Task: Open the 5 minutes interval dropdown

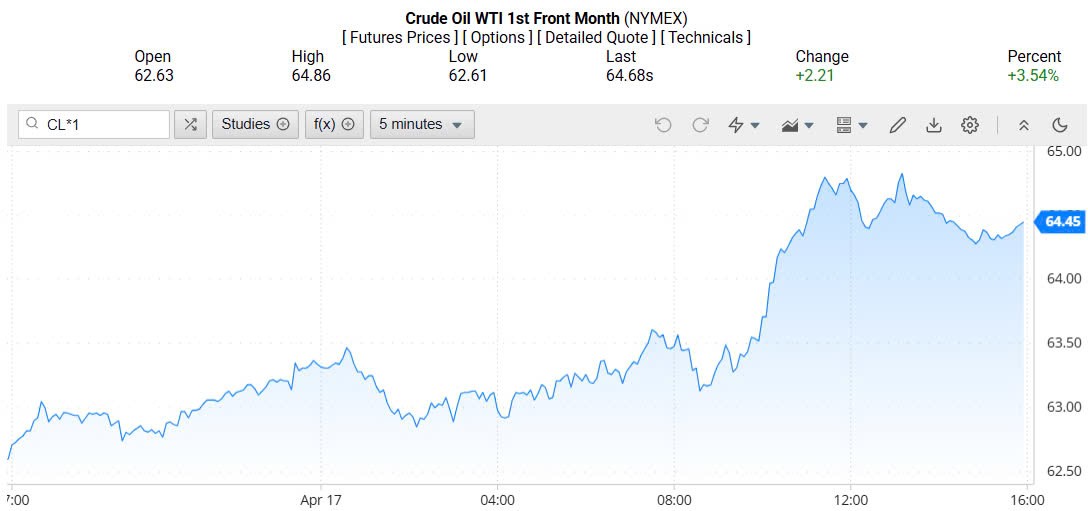Action: (x=421, y=125)
